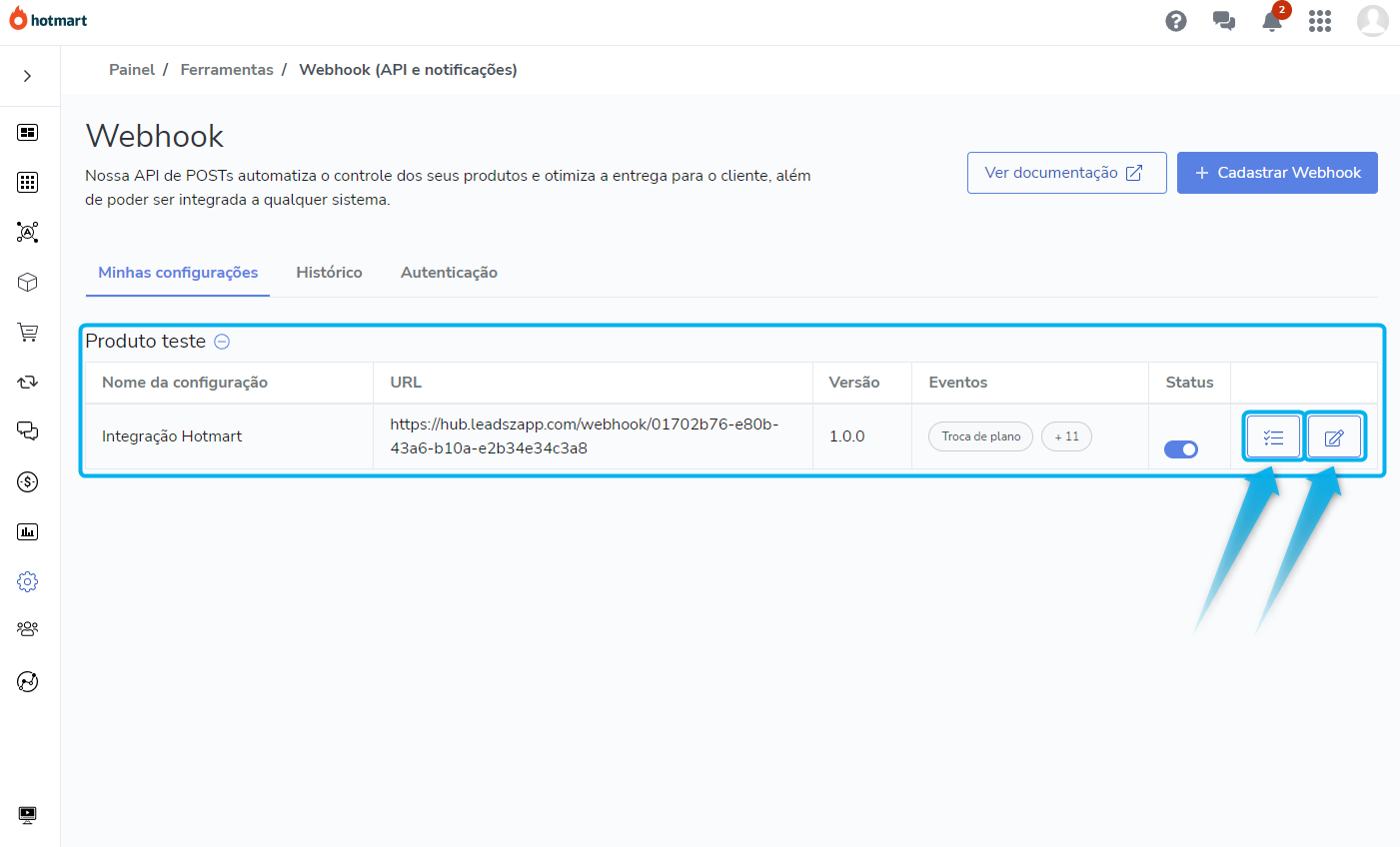This screenshot has height=847, width=1400.
Task: Open the bar chart reports icon
Action: [27, 531]
